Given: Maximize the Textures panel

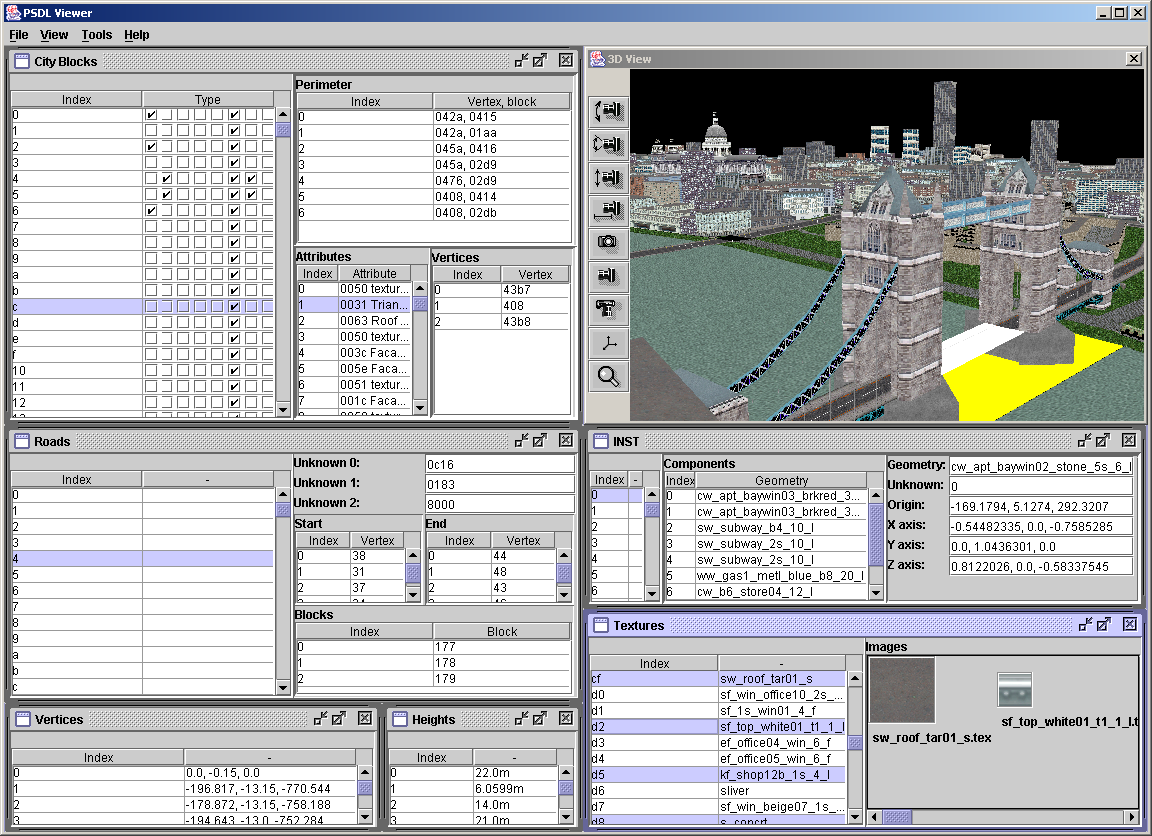Looking at the screenshot, I should pos(1103,625).
